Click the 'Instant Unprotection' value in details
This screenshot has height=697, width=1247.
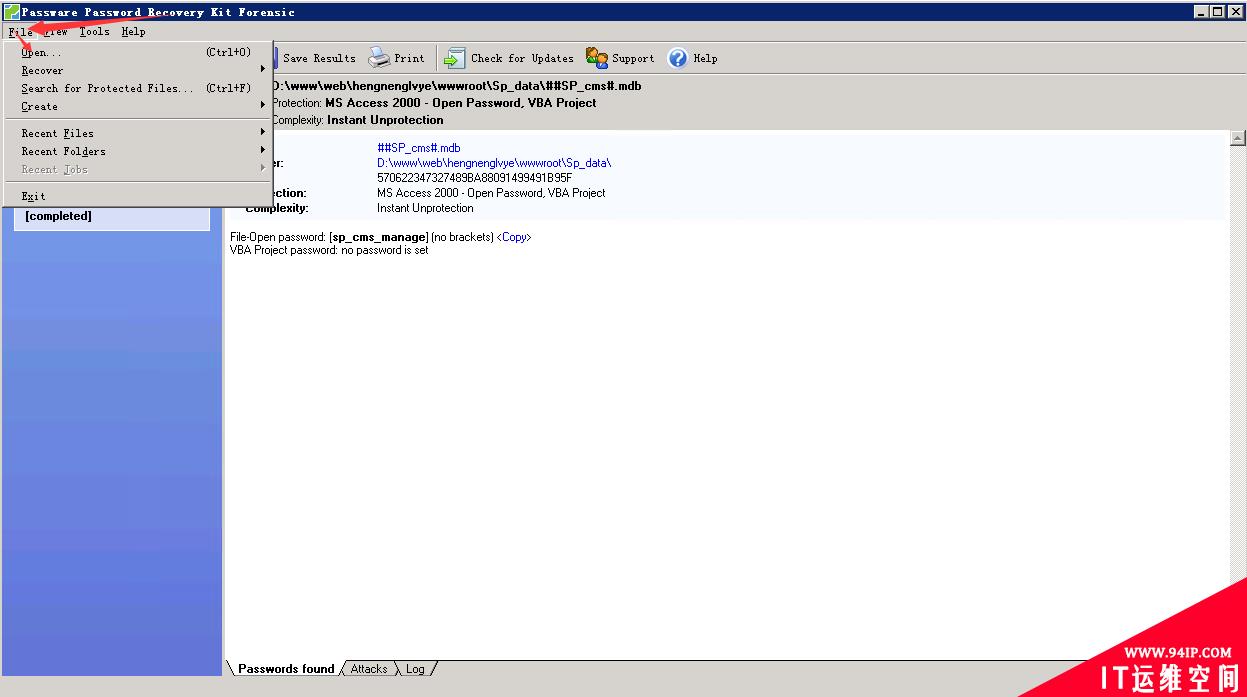[x=425, y=208]
